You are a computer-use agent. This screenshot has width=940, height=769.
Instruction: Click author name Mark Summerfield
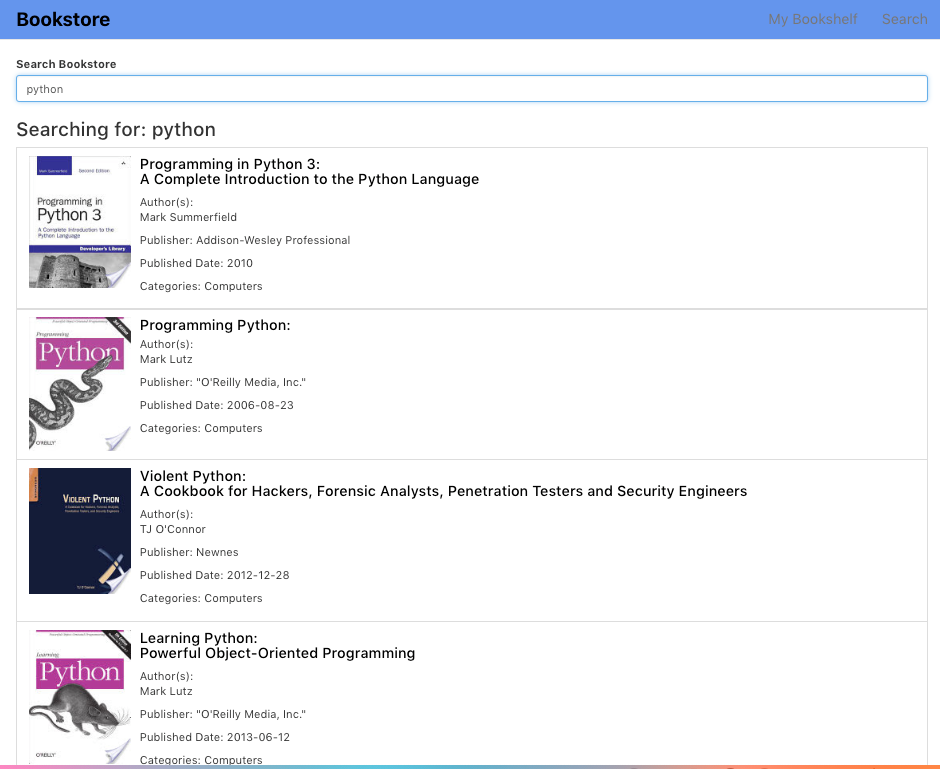(188, 217)
